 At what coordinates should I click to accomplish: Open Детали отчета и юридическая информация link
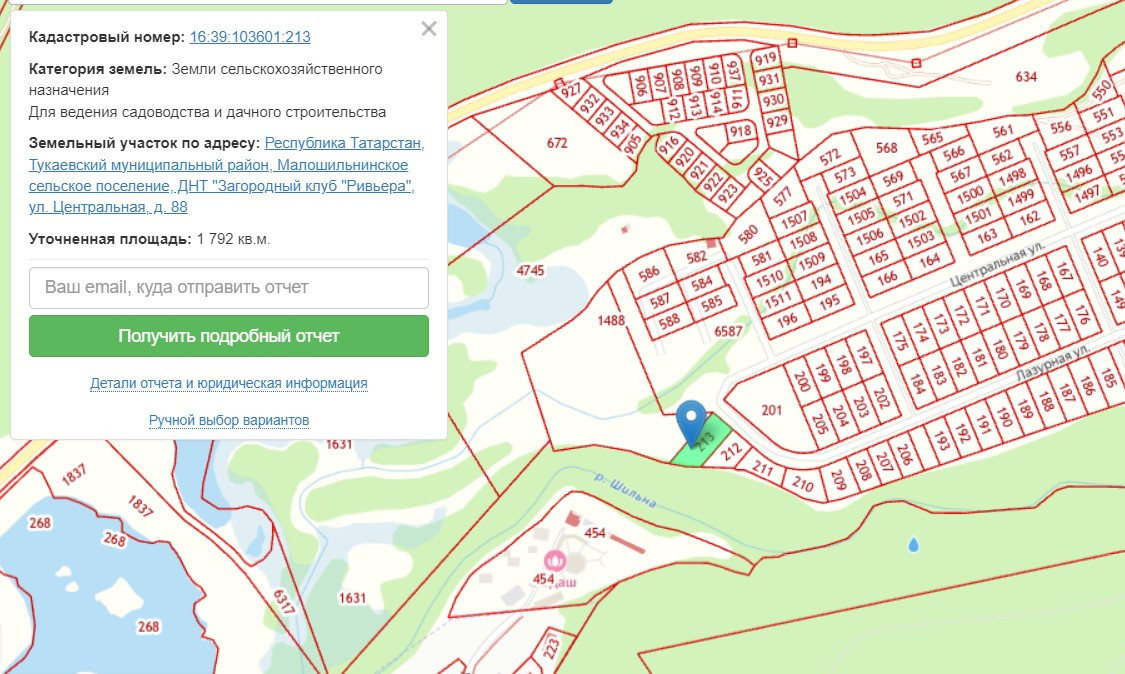click(229, 383)
